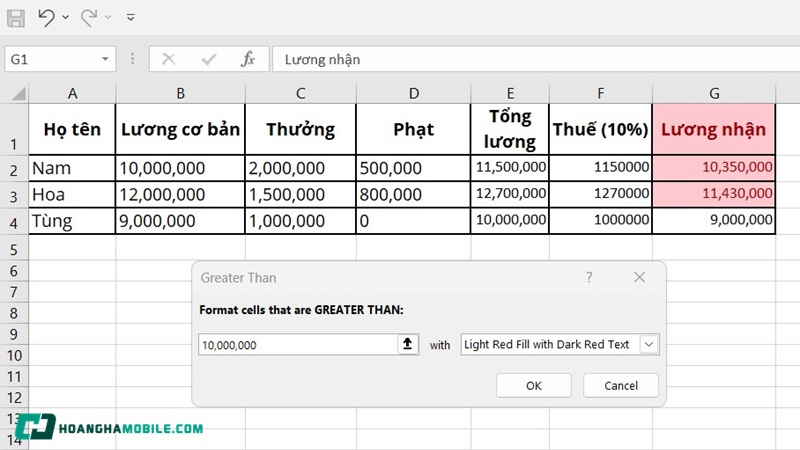Click the Phạt cell showing 0
Viewport: 800px width, 450px height.
tap(413, 221)
